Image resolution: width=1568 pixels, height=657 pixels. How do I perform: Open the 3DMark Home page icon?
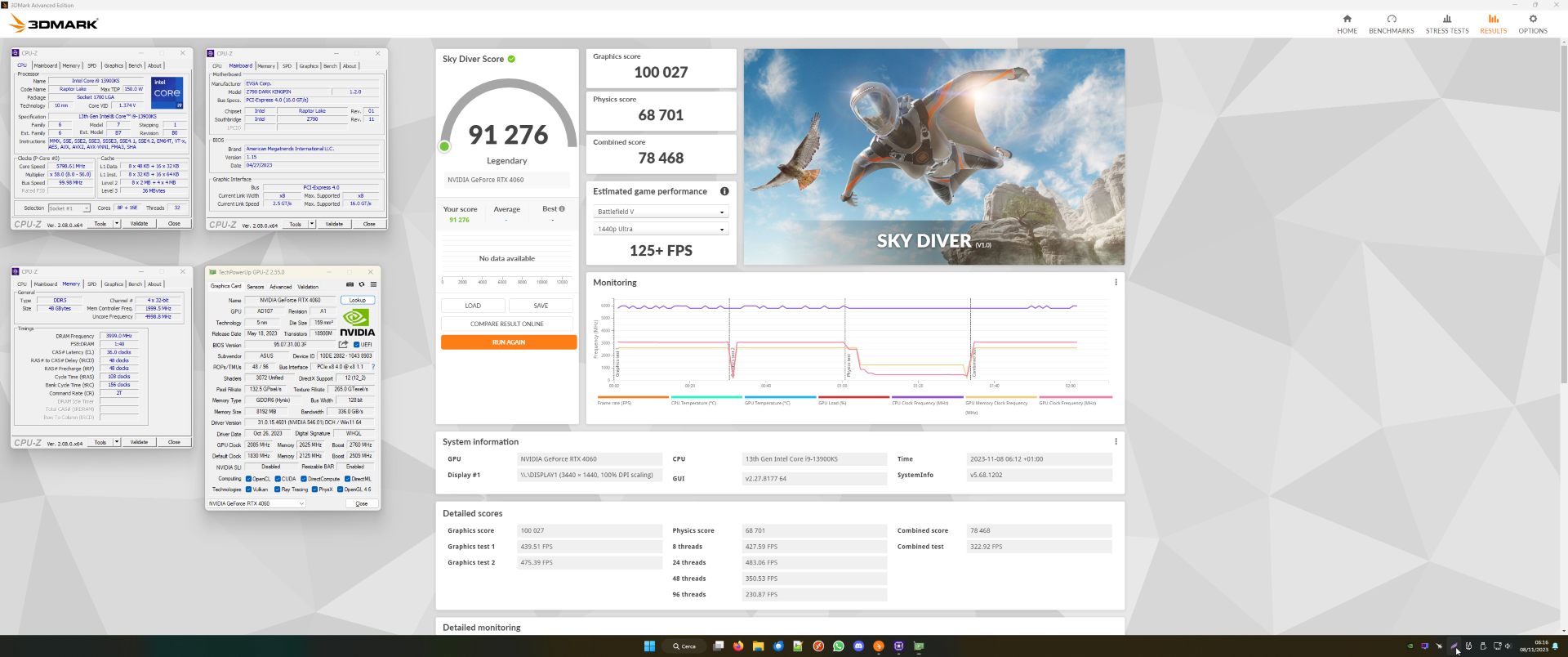[x=1347, y=19]
